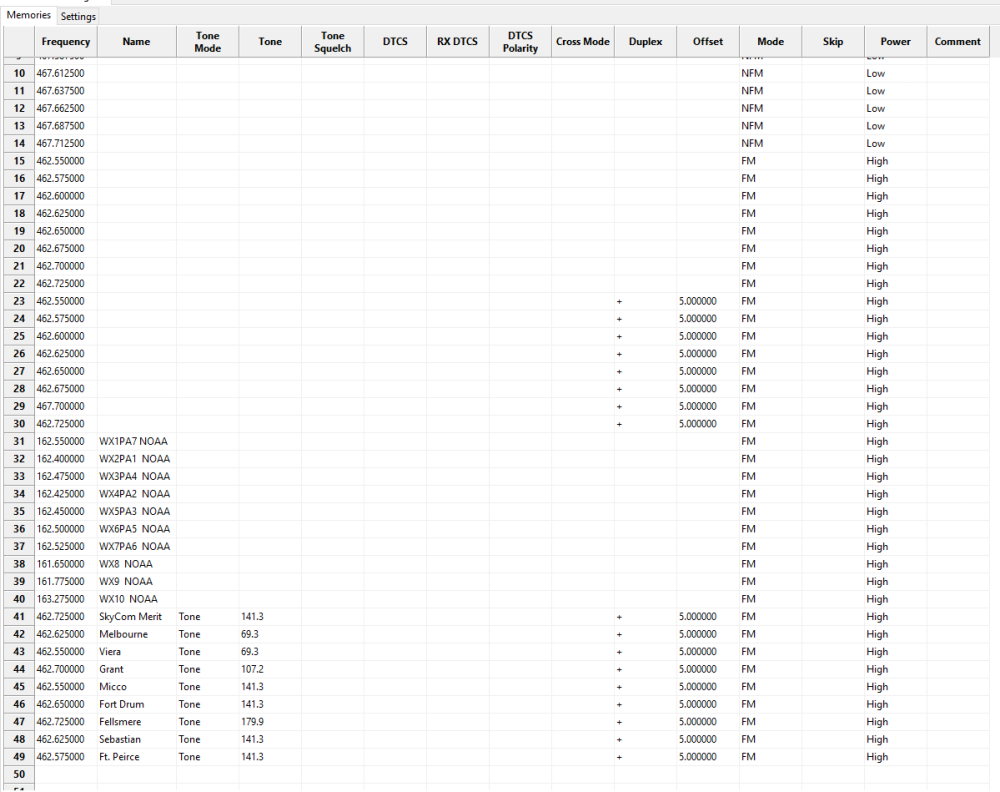Click the DTCS Polarity column header
Image resolution: width=1000 pixels, height=792 pixels.
[520, 42]
